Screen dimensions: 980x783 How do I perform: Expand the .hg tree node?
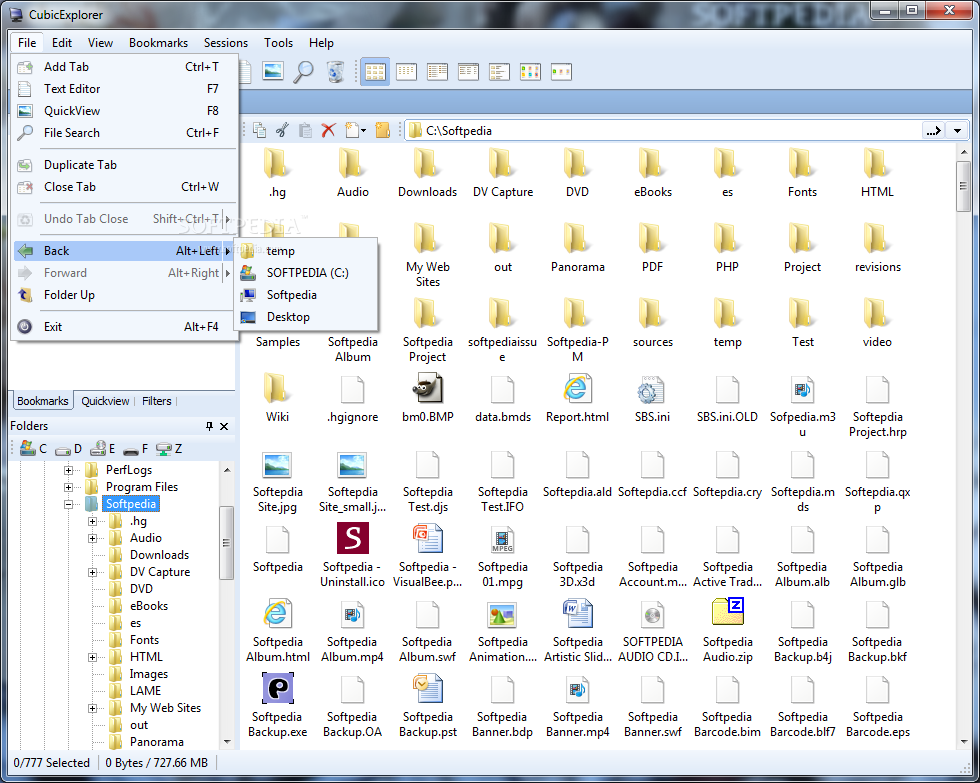coord(92,521)
